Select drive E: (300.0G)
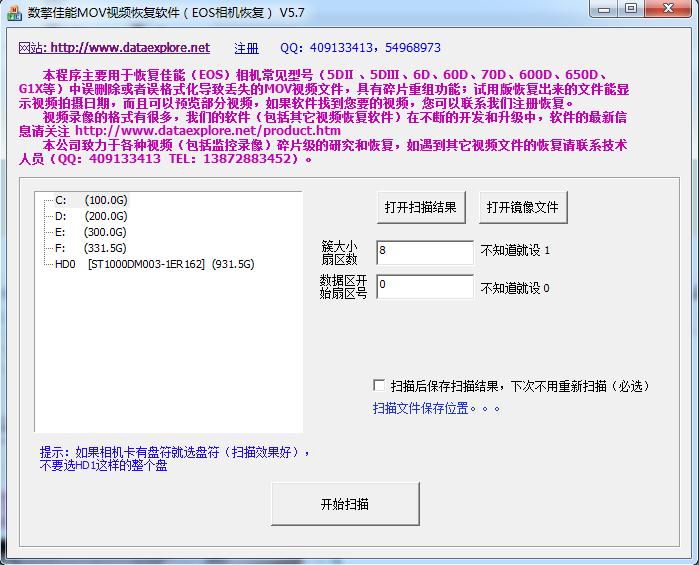The width and height of the screenshot is (699, 565). point(90,232)
